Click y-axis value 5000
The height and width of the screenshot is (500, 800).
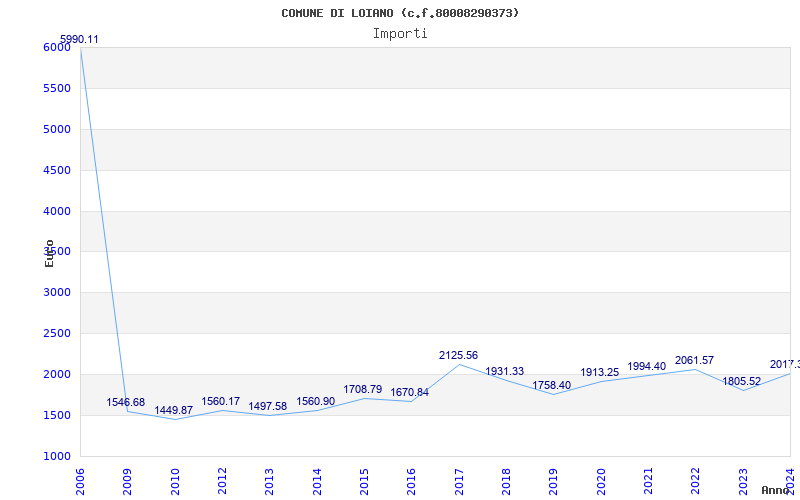(x=57, y=129)
